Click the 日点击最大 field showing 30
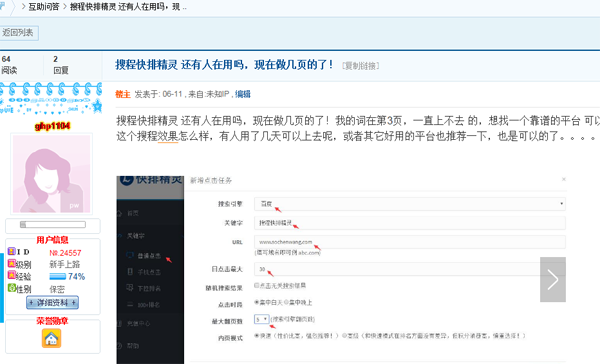This screenshot has width=600, height=364. click(x=410, y=269)
